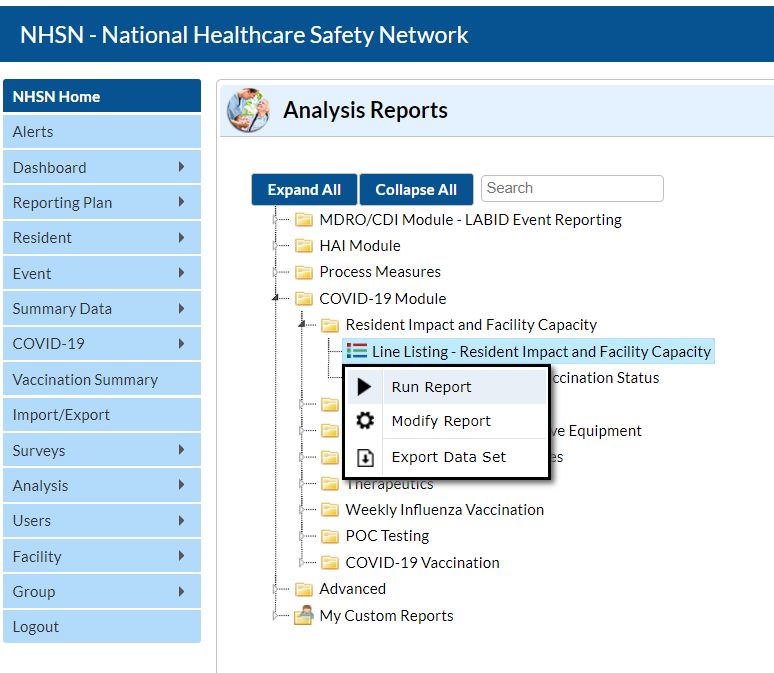The height and width of the screenshot is (673, 774).
Task: Click the My Custom Reports folder icon
Action: [x=304, y=615]
